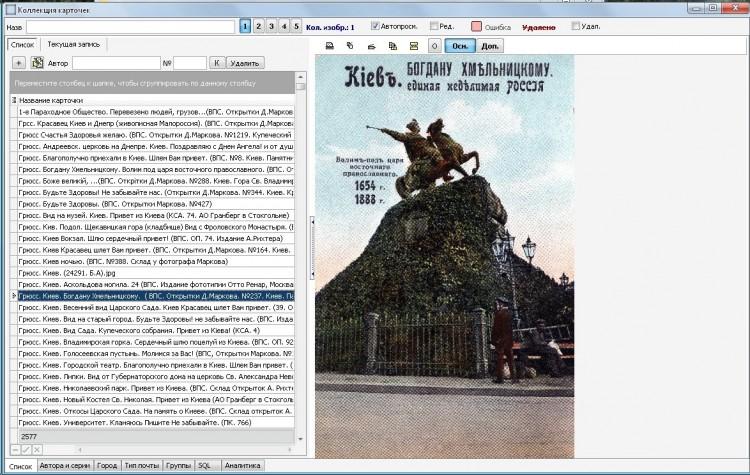This screenshot has height=475, width=750.
Task: Click the Название карточки column header
Action: (x=156, y=100)
